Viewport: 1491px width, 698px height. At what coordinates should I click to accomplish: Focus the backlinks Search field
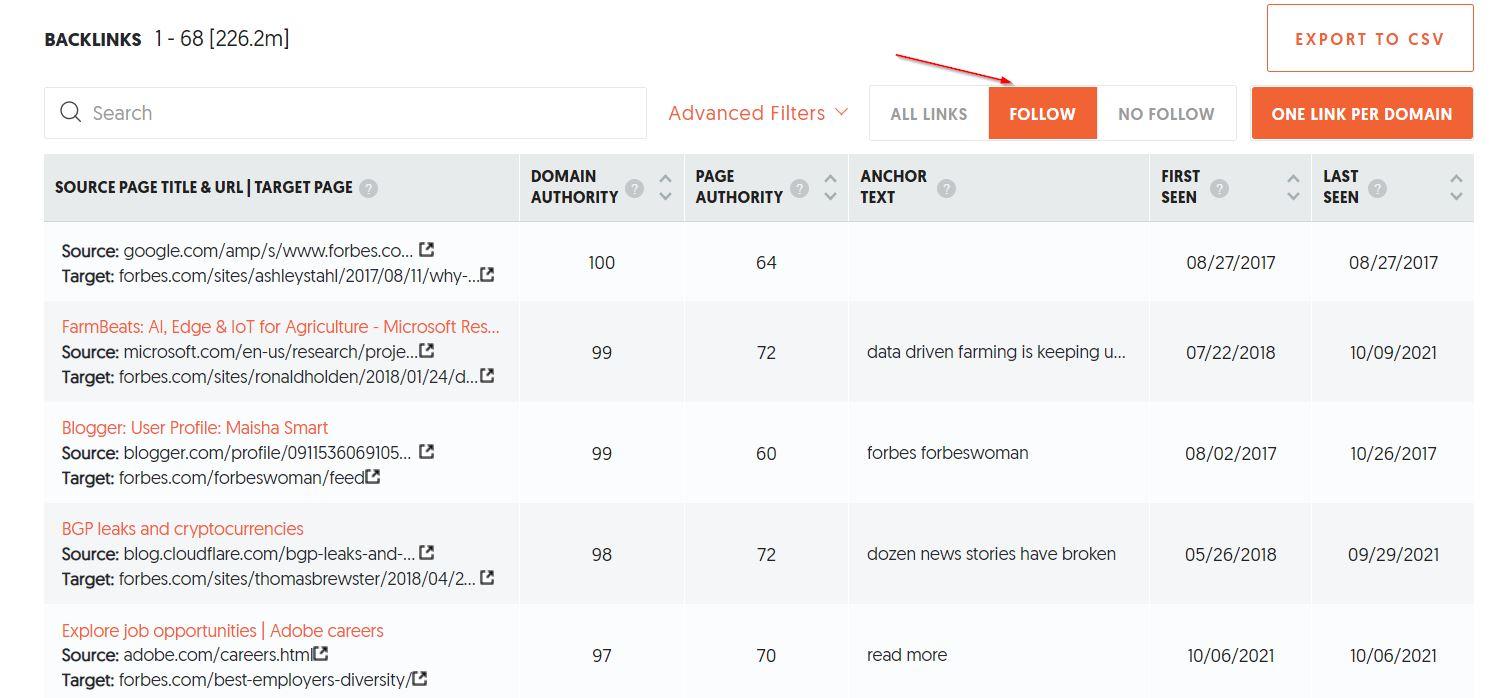click(x=345, y=113)
